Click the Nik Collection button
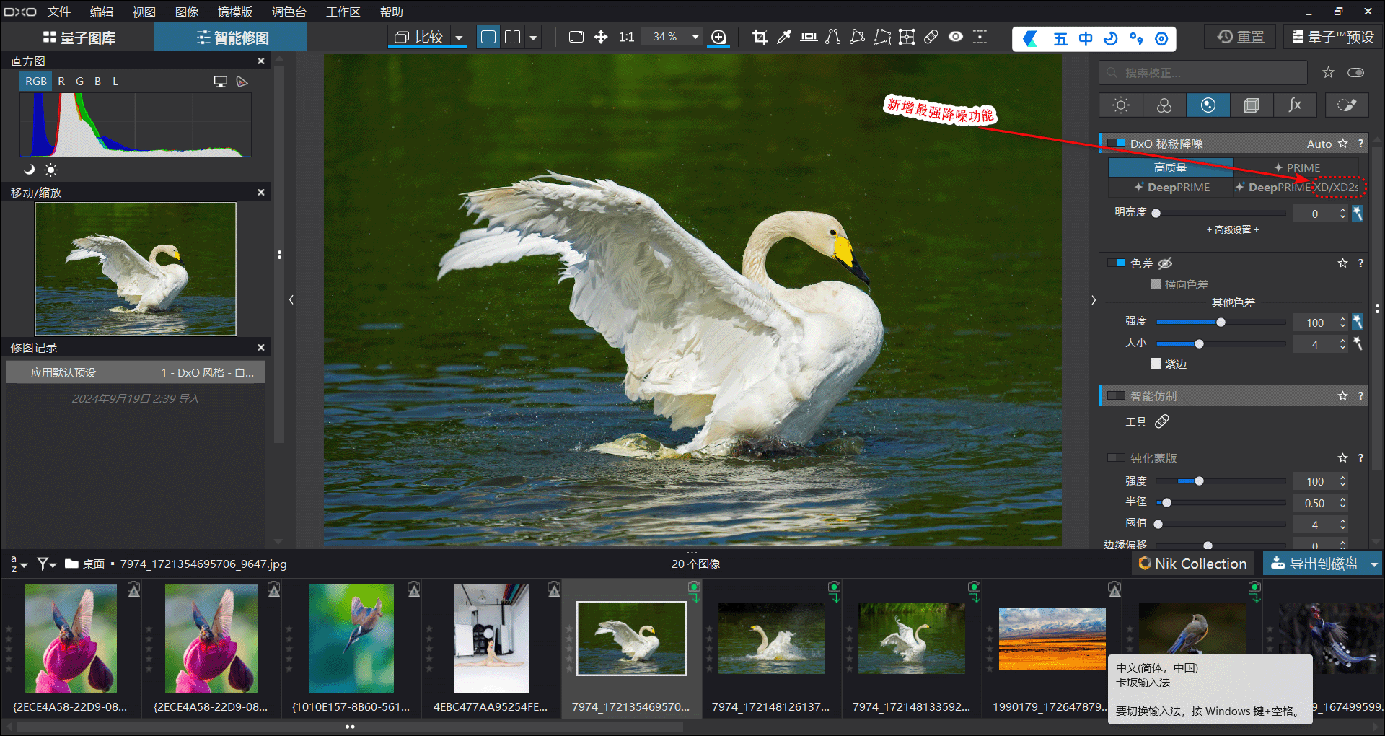1385x736 pixels. [x=1192, y=564]
